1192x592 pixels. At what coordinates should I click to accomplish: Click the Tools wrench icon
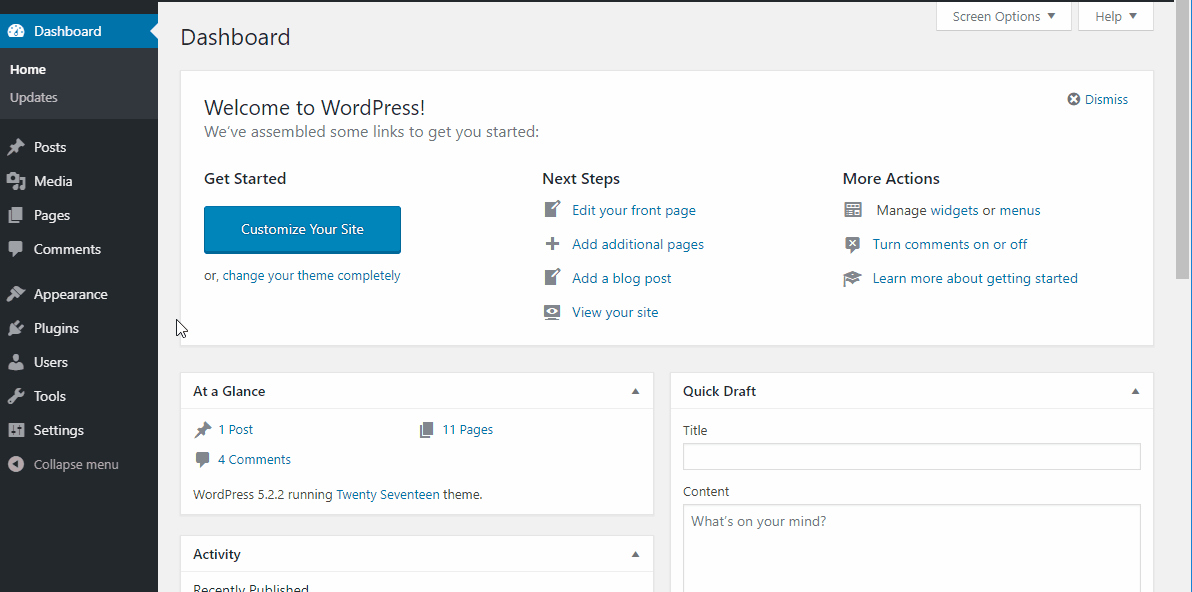click(16, 397)
